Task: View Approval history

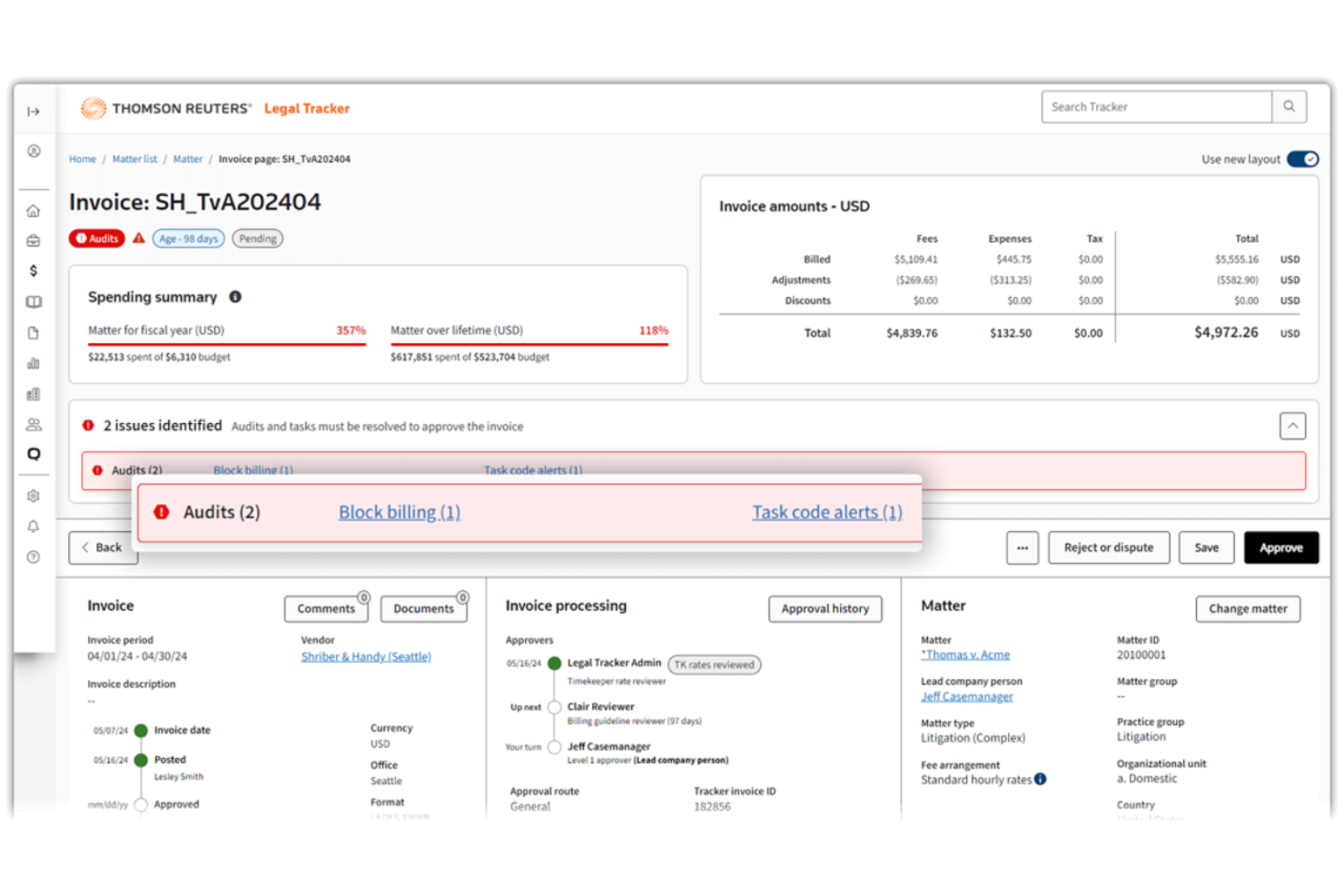Action: point(825,608)
